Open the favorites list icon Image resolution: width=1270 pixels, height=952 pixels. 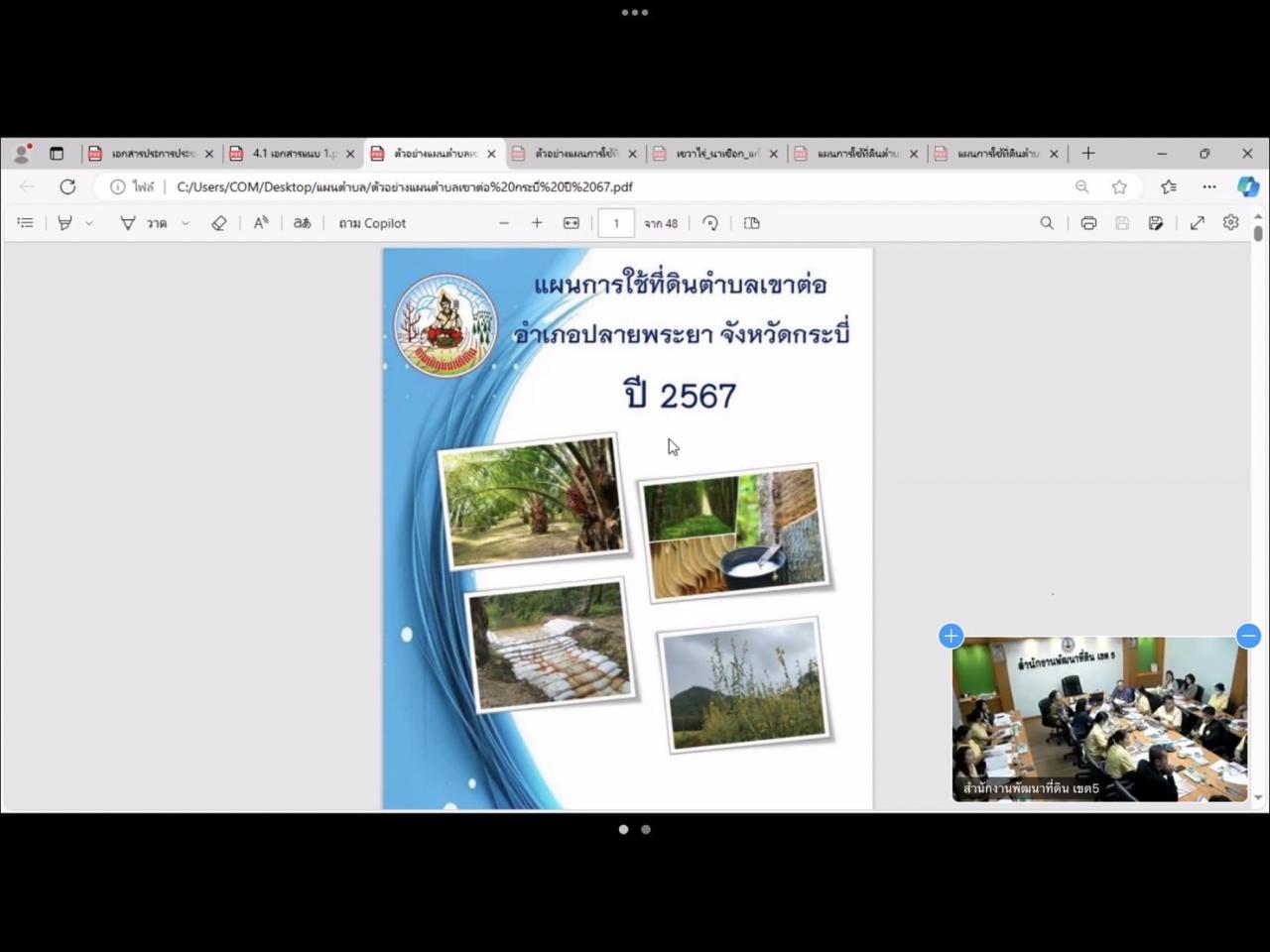tap(1169, 186)
